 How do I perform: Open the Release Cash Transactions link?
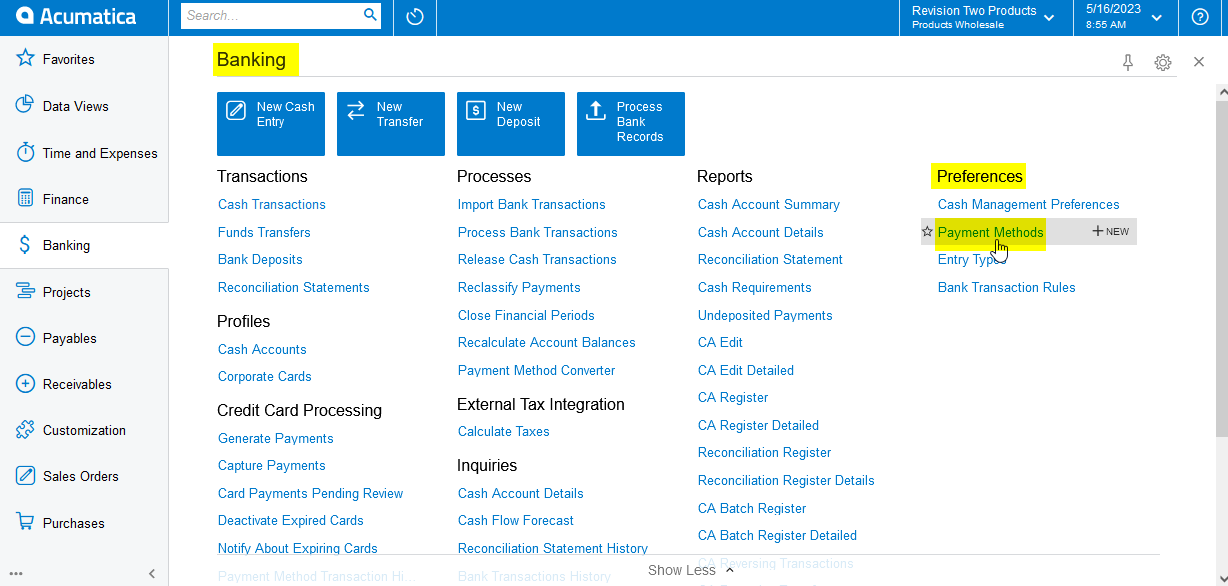point(537,259)
